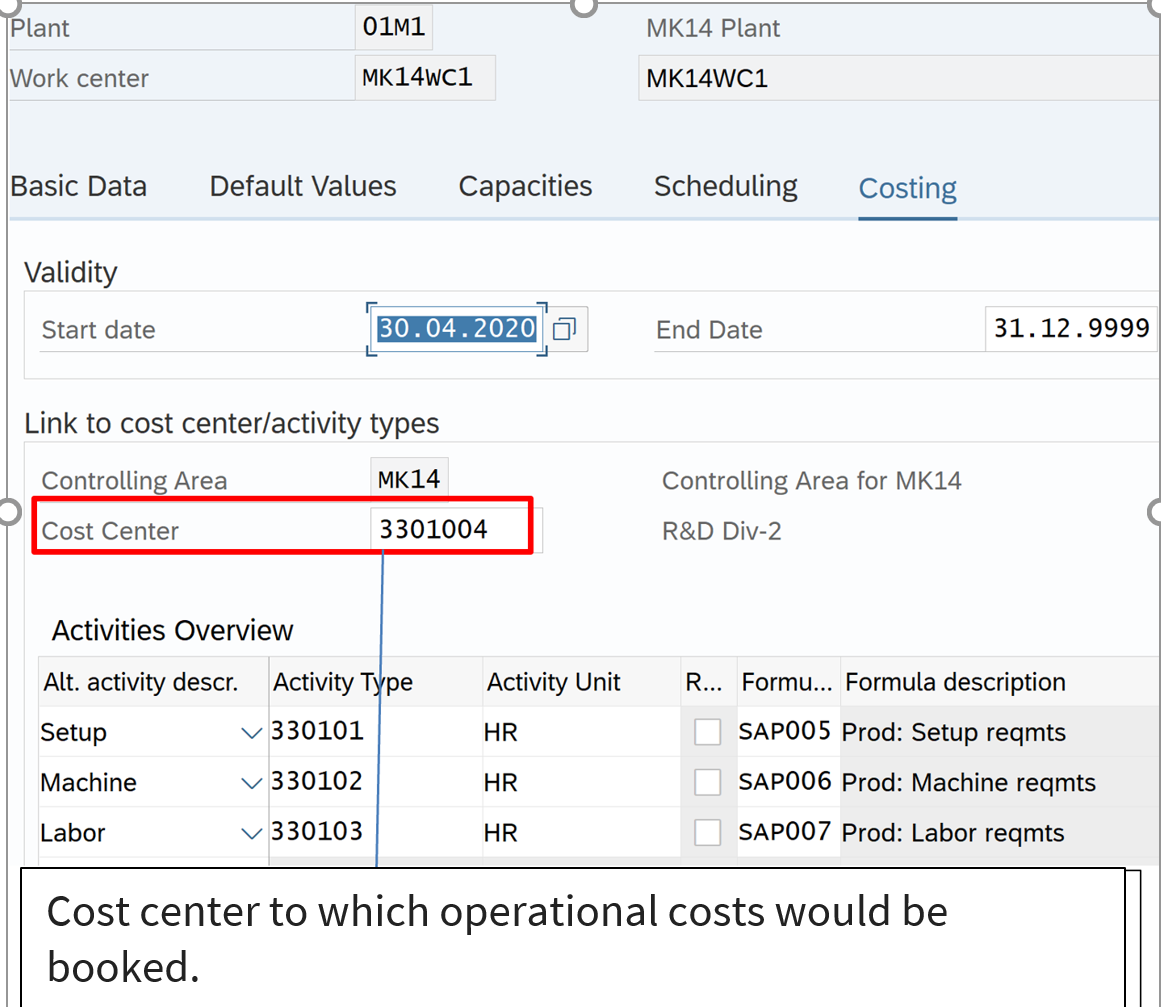Select formula key SAP006 in Machine row
Screen dimensions: 1161x1007
785,782
